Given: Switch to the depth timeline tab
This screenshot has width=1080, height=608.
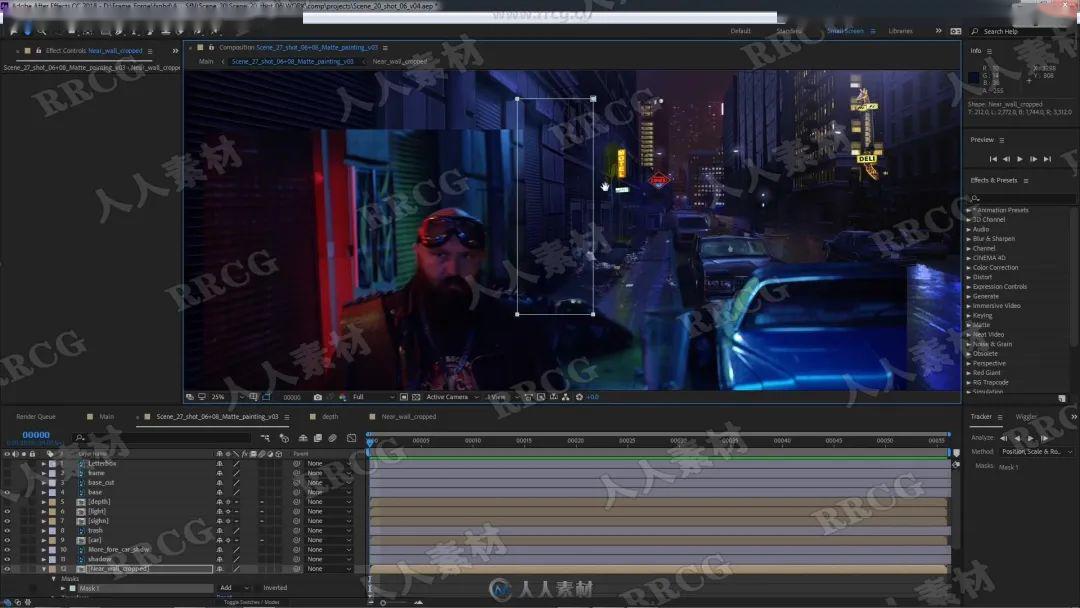Looking at the screenshot, I should click(x=330, y=417).
